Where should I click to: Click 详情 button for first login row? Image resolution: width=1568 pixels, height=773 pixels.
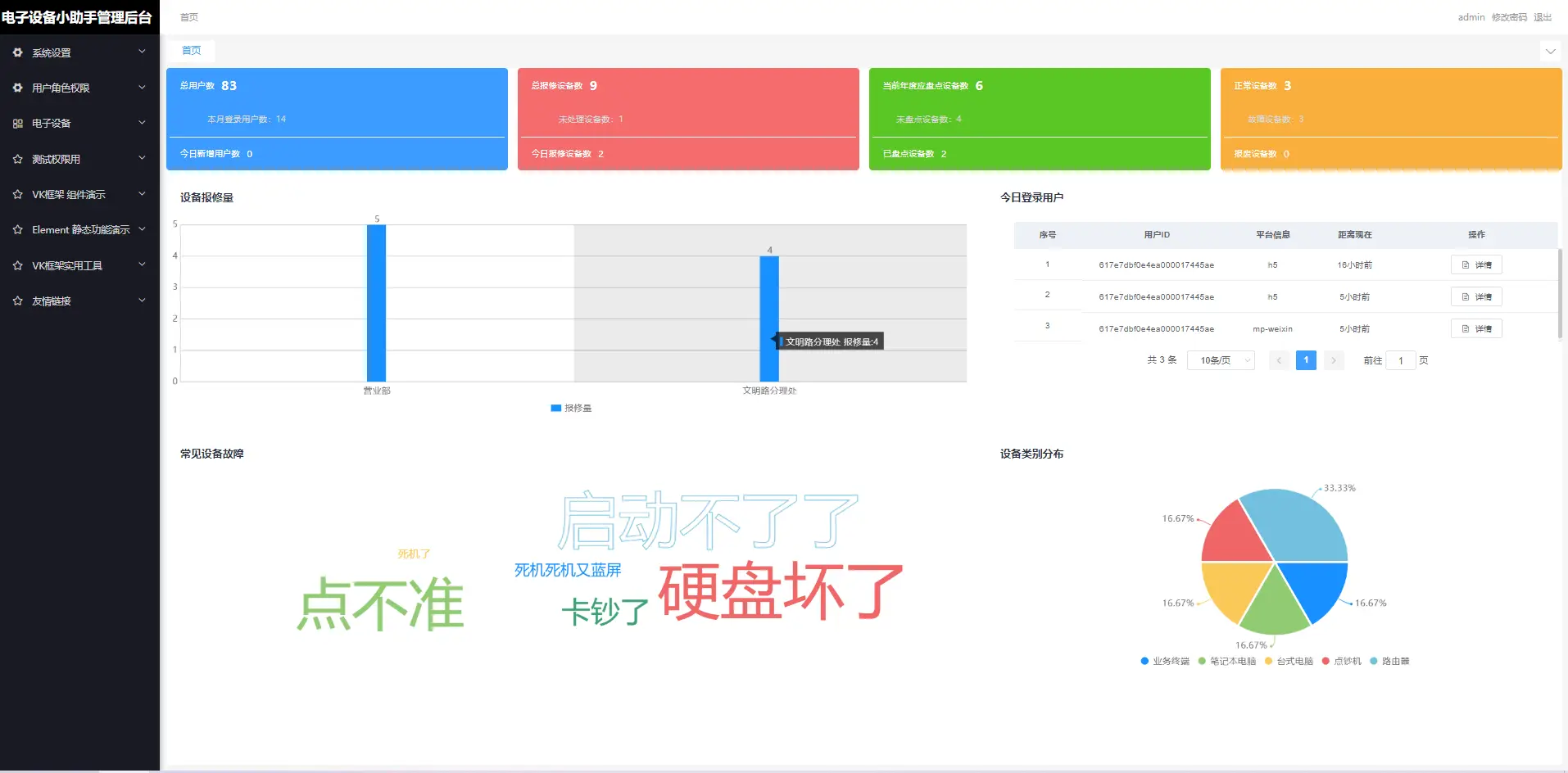pos(1476,264)
